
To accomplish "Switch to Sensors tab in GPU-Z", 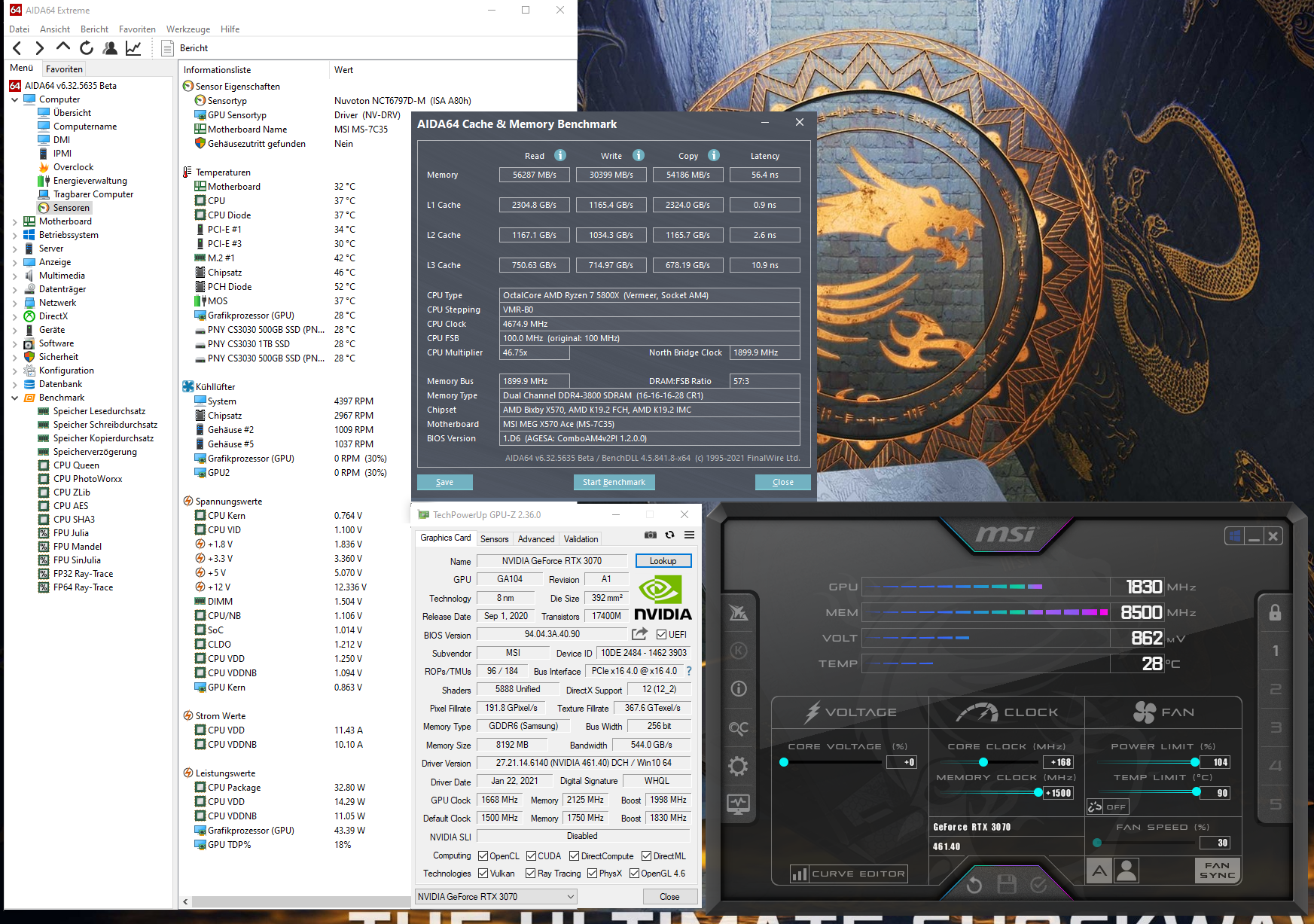I will pyautogui.click(x=494, y=538).
